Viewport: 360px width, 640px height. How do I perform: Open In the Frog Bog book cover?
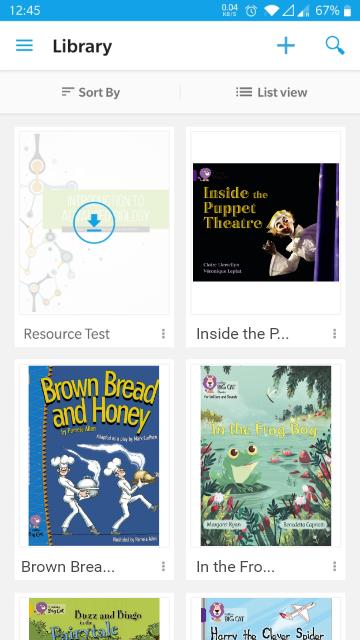coord(266,456)
